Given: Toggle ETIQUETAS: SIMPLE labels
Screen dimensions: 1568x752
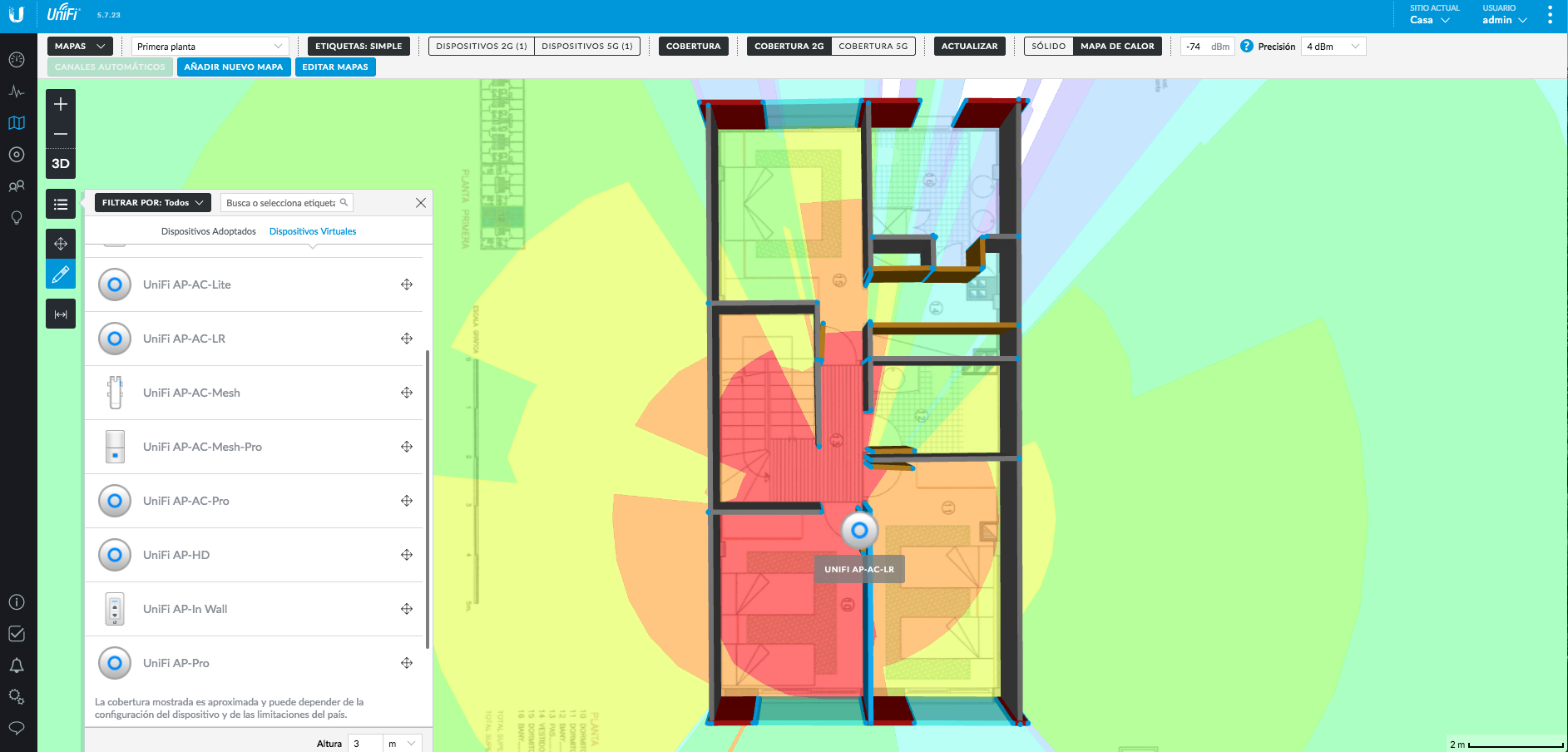Looking at the screenshot, I should coord(359,47).
